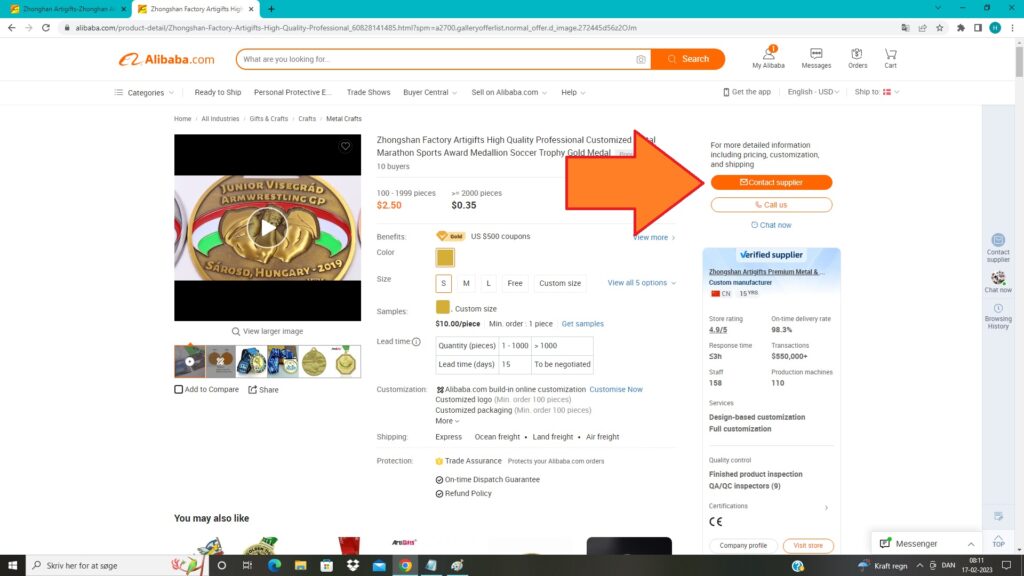Click the Contact supplier button
1024x576 pixels.
(x=771, y=182)
